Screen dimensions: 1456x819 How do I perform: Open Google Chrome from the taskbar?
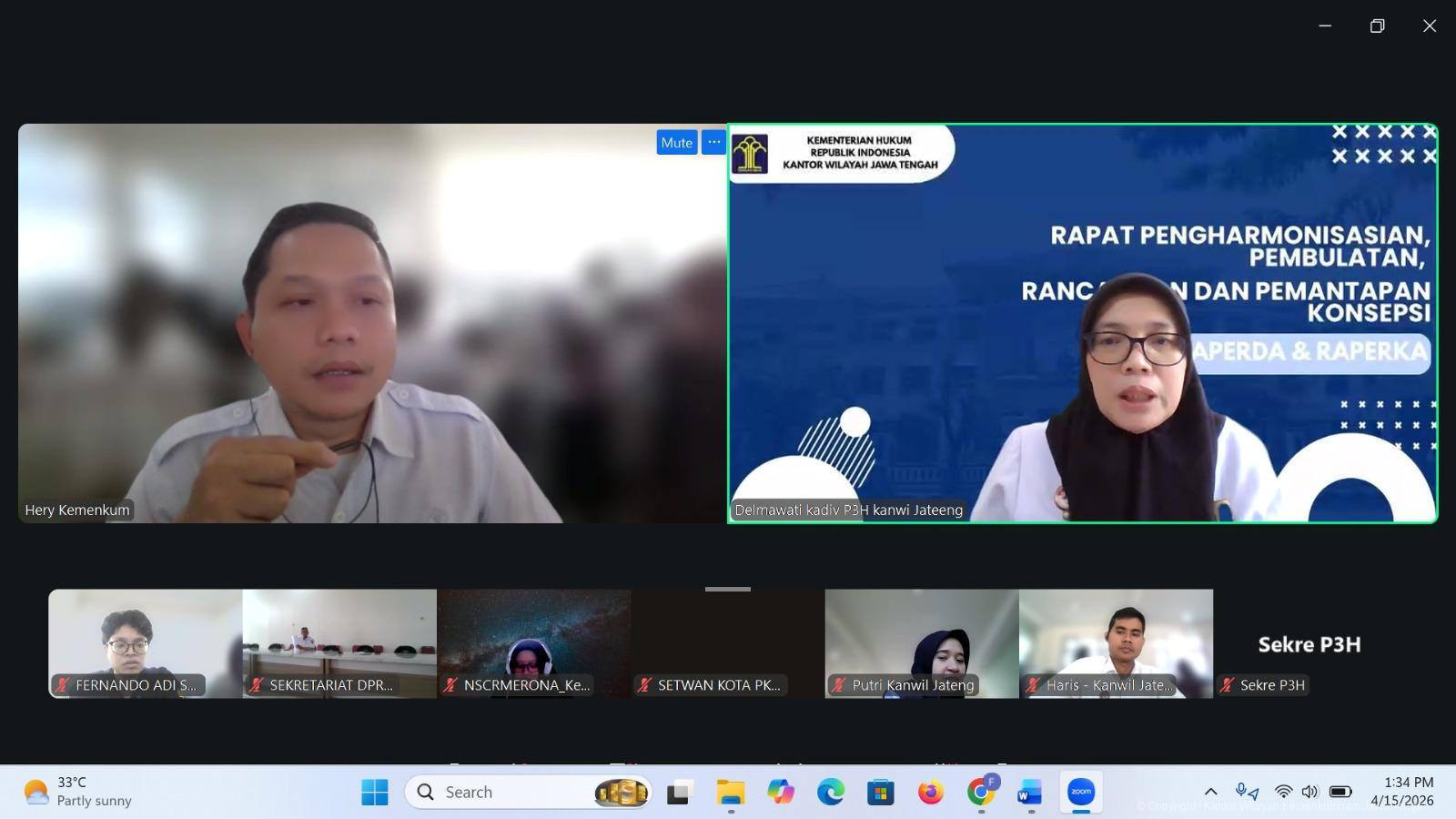(982, 792)
